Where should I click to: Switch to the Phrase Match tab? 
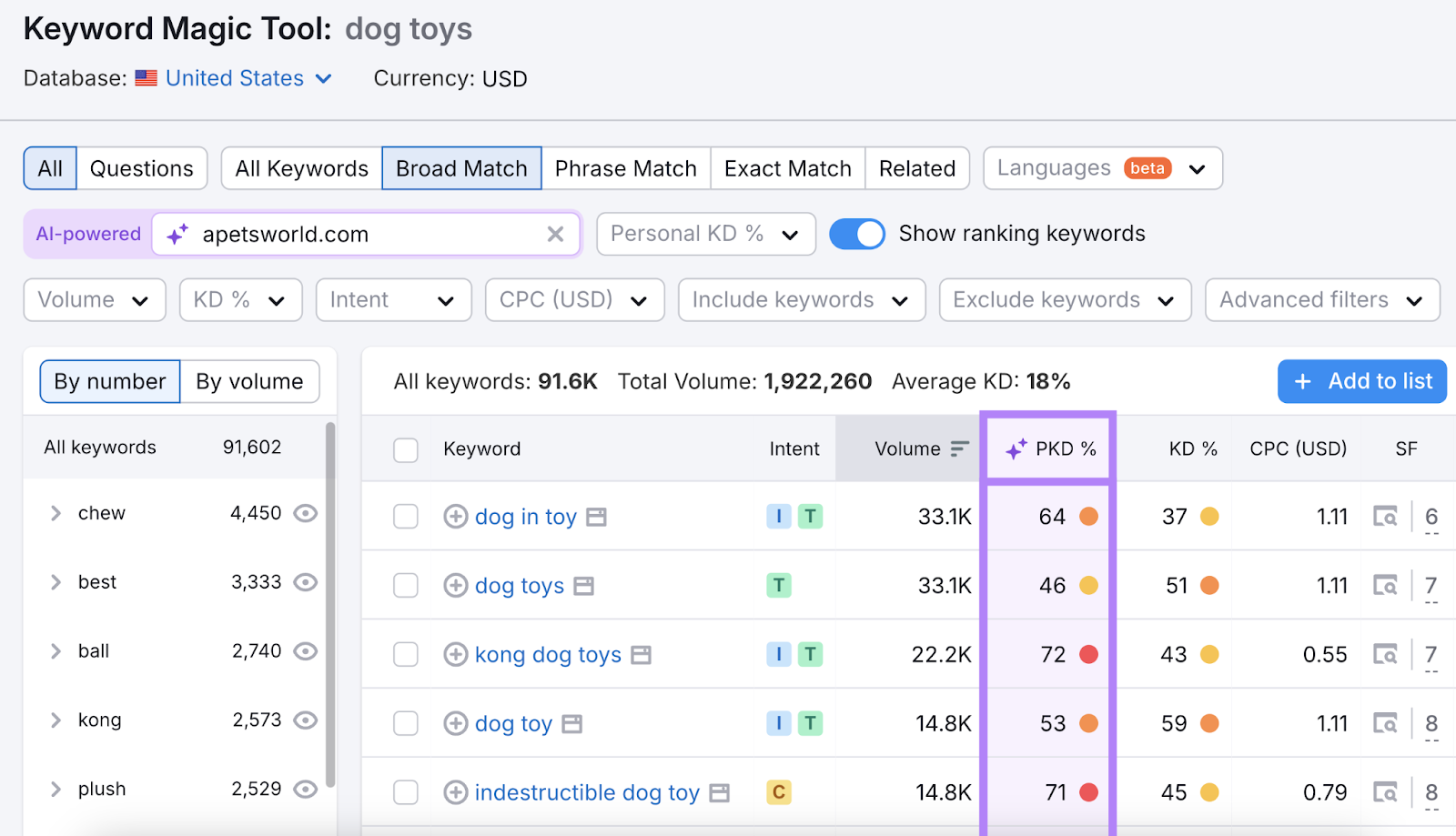click(625, 168)
